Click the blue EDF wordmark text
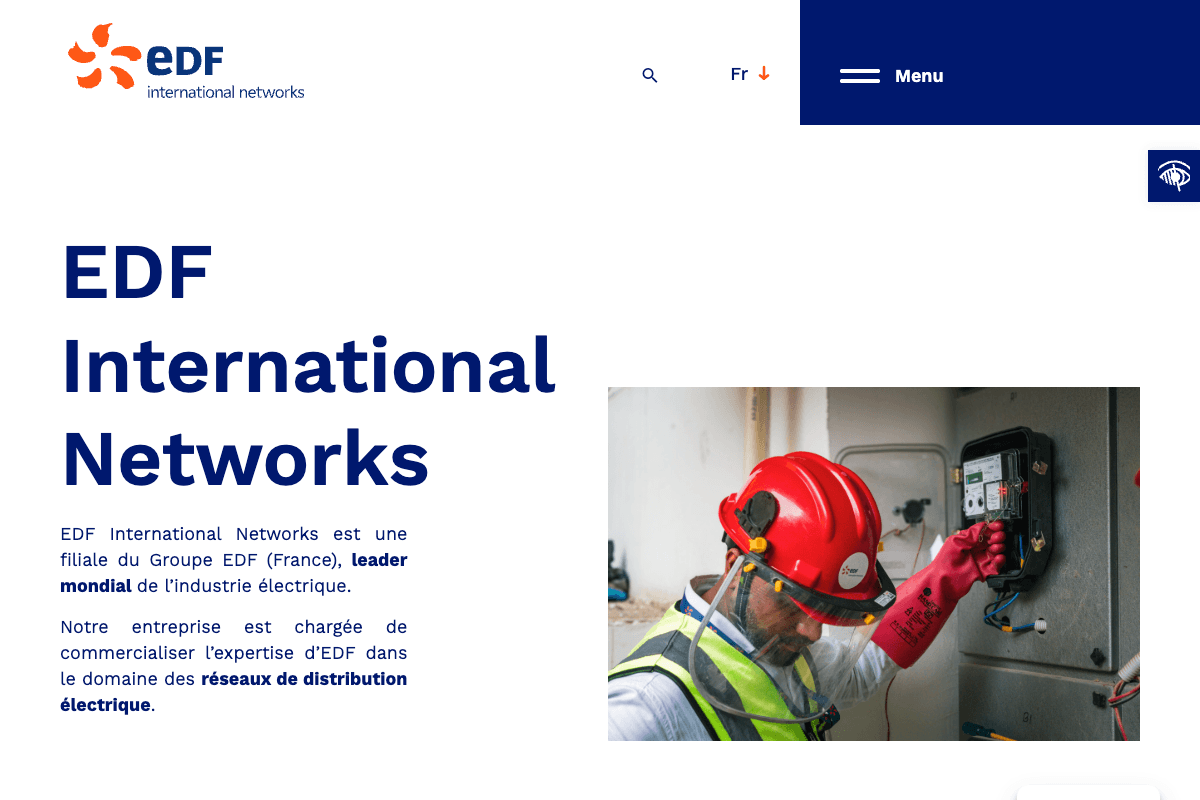This screenshot has width=1200, height=800. 185,60
